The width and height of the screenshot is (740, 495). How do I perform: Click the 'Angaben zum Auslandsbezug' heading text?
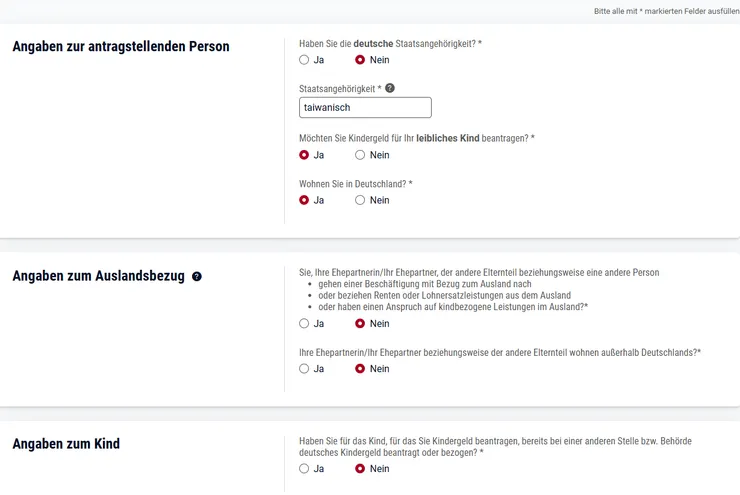click(98, 277)
